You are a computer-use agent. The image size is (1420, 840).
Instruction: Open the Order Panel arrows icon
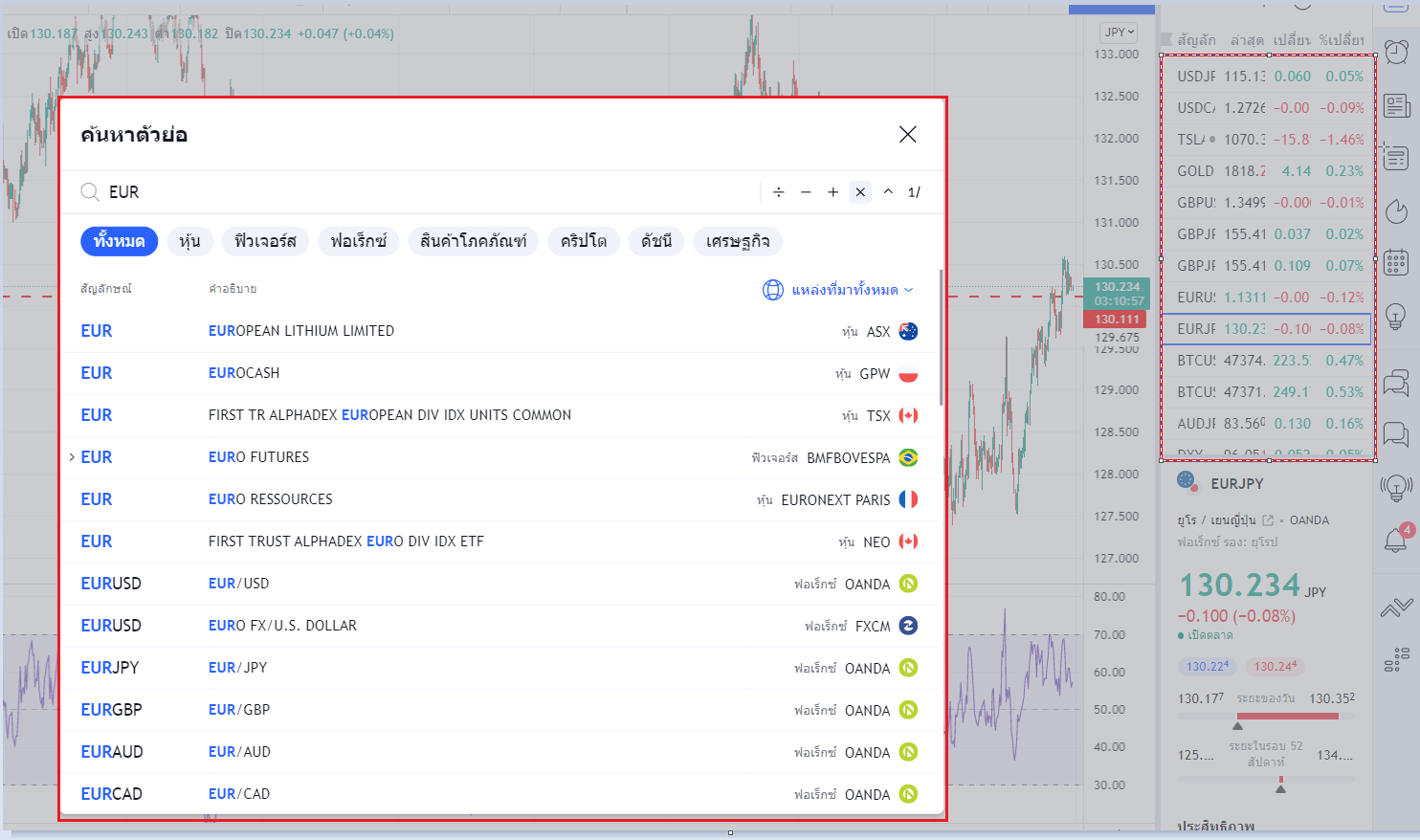pos(1396,607)
